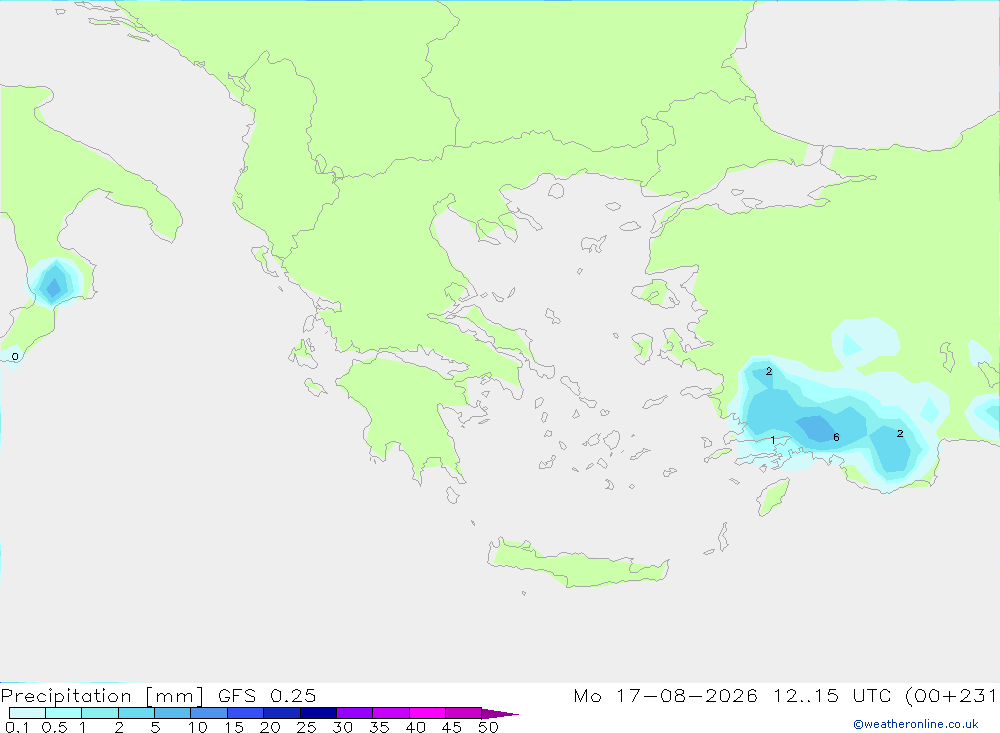Click the 5–10 mm legend color swatch

172,713
